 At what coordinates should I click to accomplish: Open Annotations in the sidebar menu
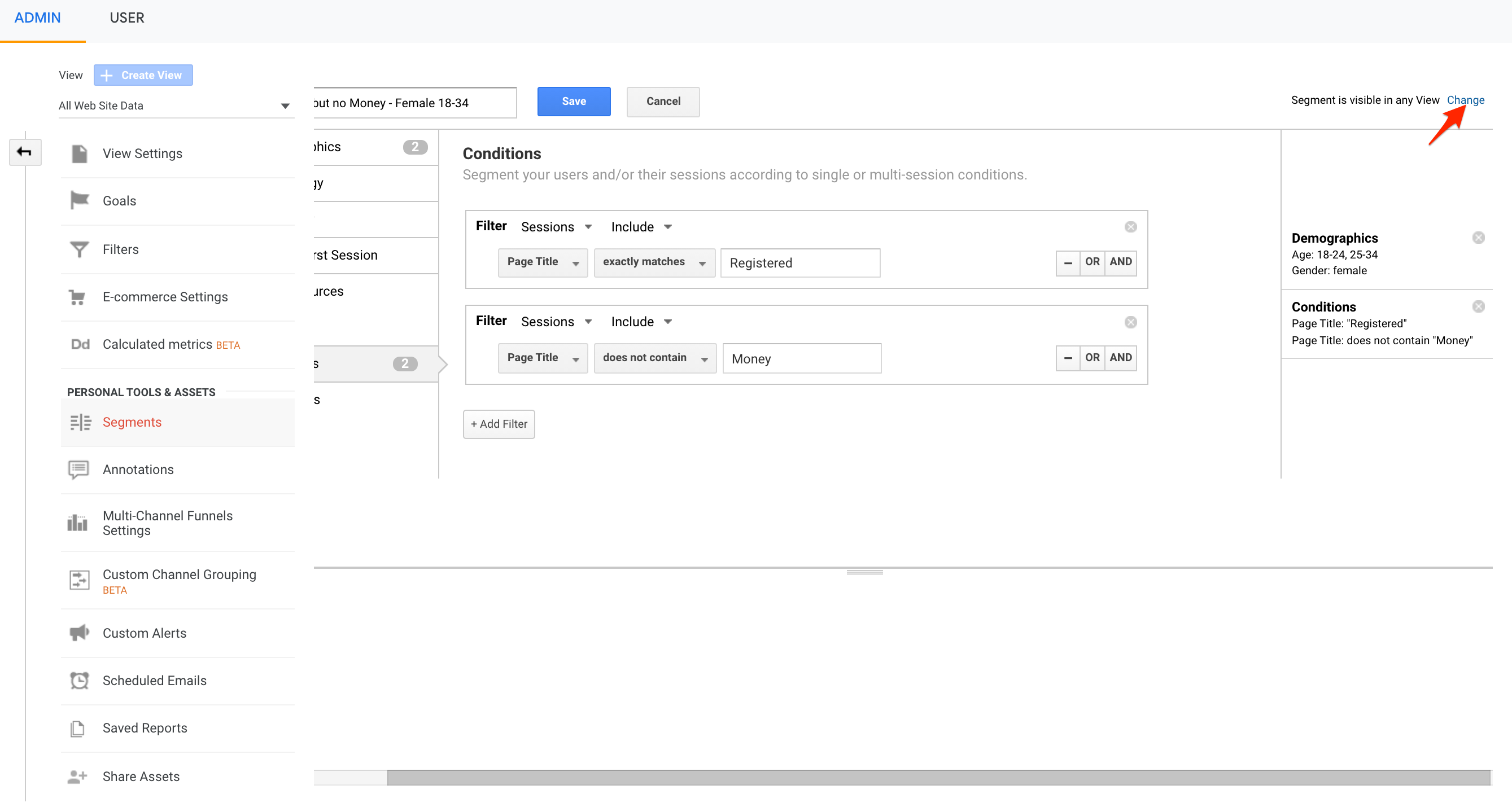(138, 469)
